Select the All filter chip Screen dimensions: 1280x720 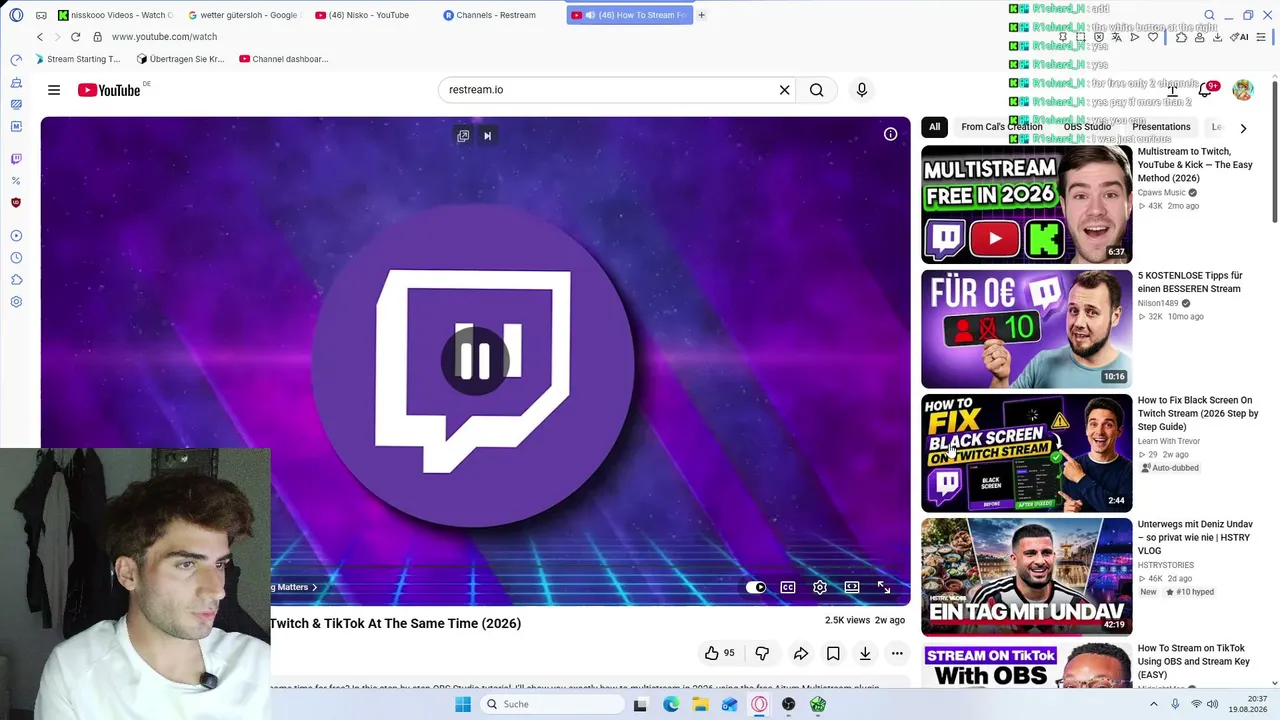coord(934,127)
